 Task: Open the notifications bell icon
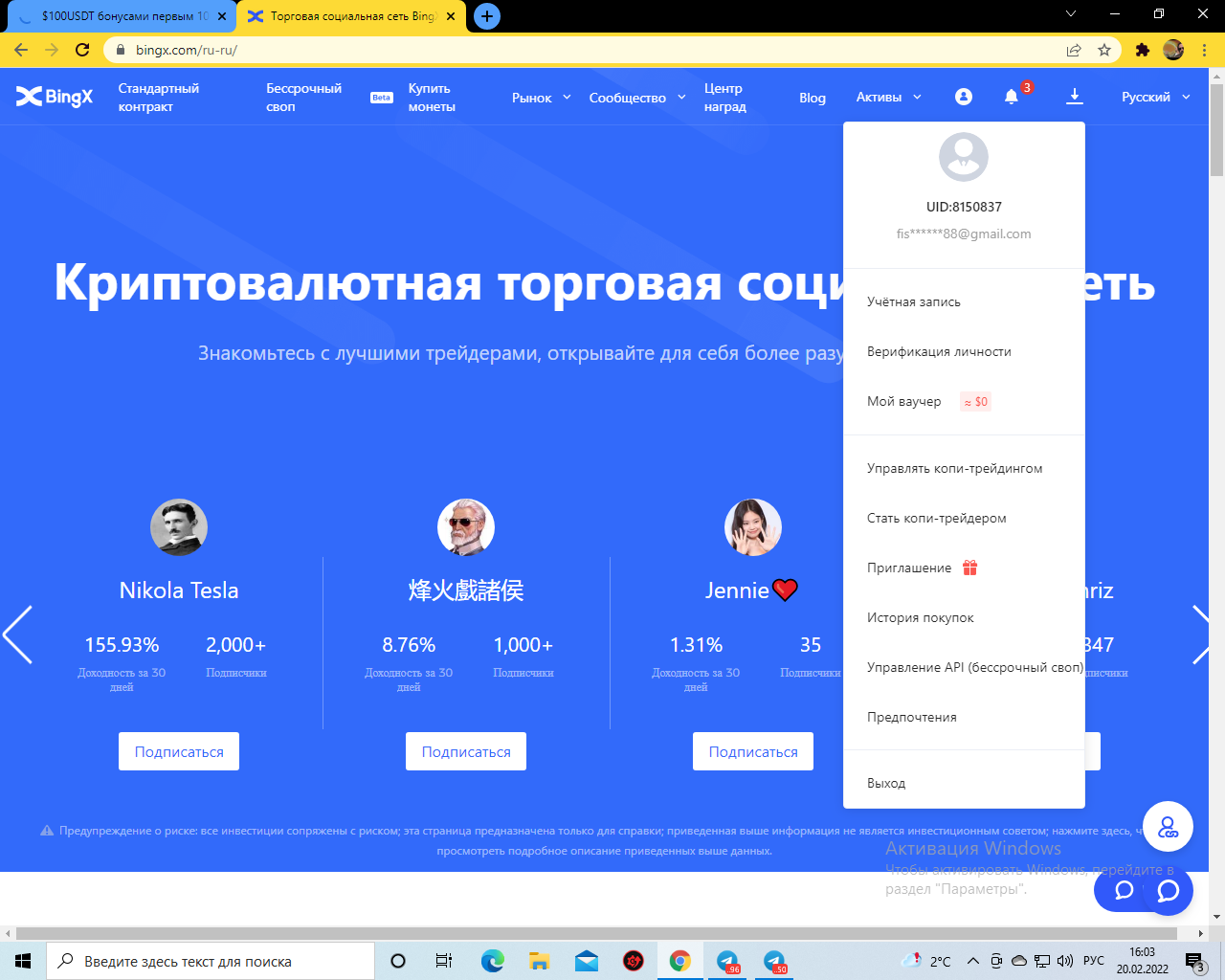pyautogui.click(x=1012, y=97)
